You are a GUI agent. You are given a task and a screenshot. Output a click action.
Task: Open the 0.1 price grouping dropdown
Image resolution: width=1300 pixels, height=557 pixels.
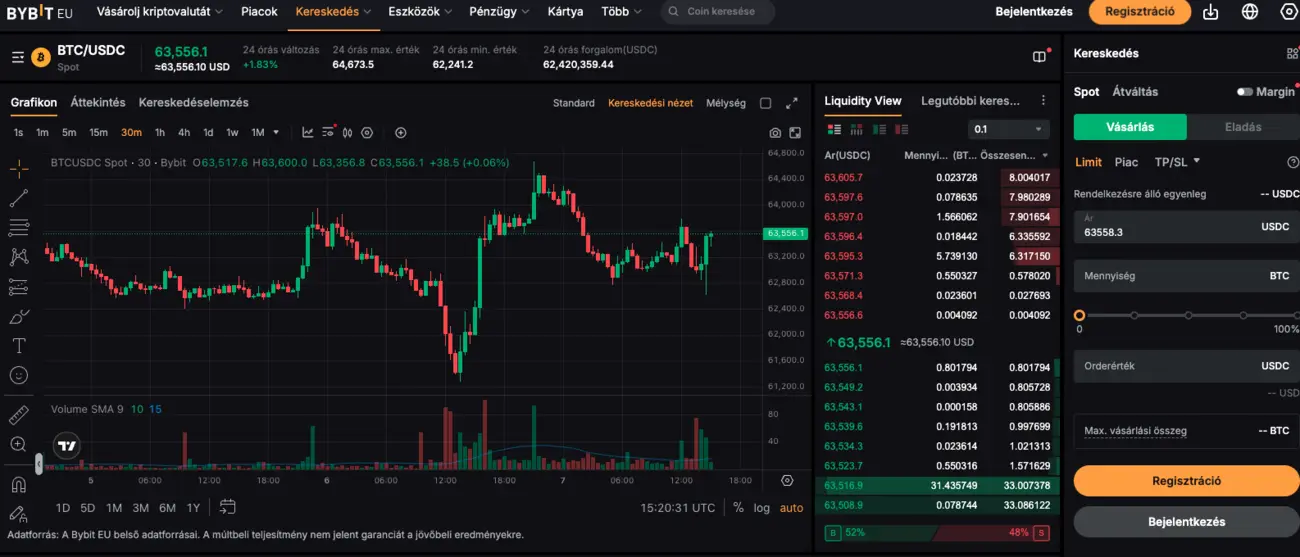[1009, 129]
